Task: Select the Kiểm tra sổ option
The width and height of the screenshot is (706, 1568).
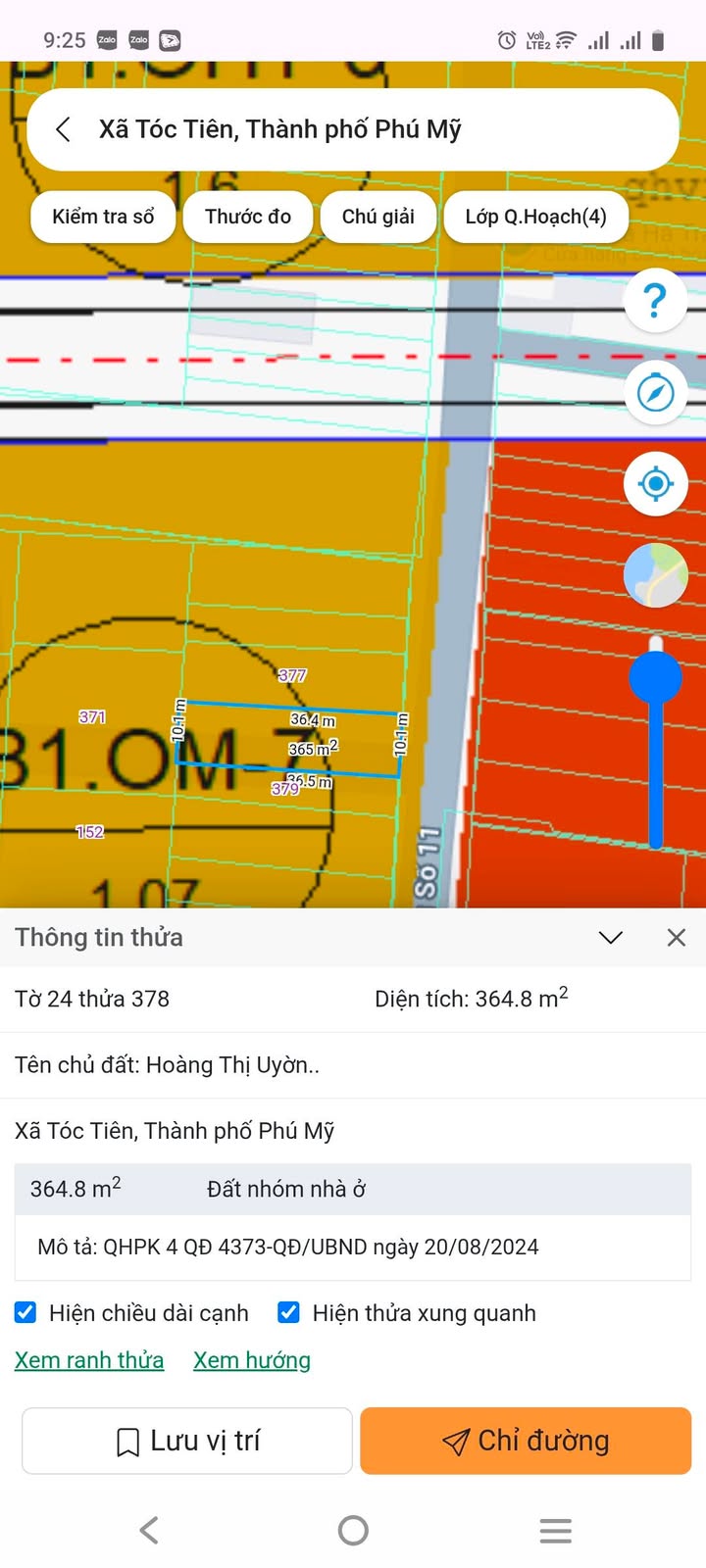Action: pyautogui.click(x=103, y=217)
